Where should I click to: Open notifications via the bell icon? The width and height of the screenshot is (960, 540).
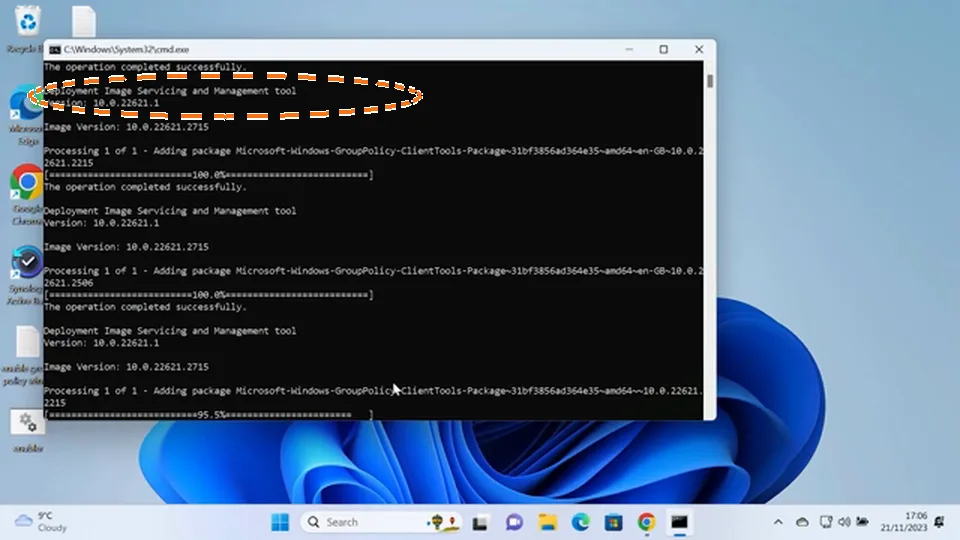pos(939,522)
